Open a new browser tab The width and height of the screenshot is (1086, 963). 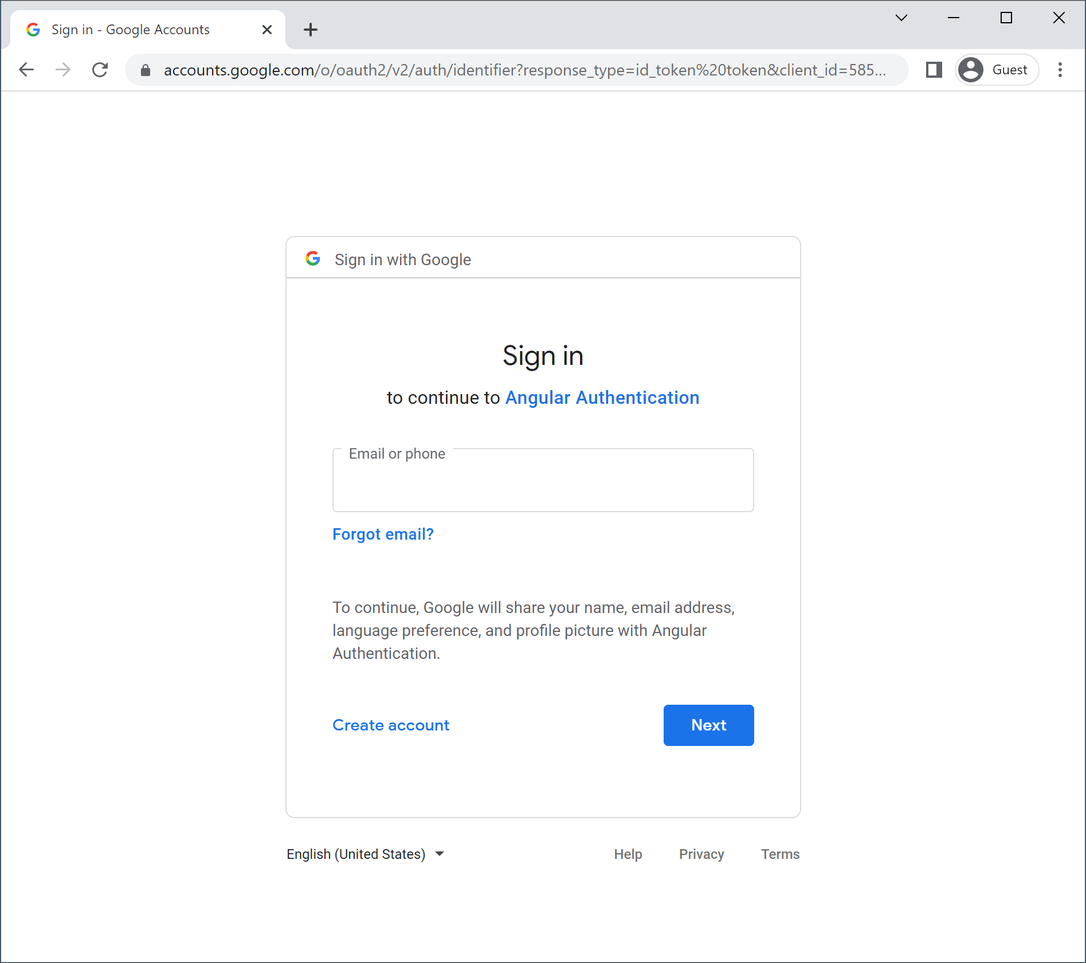[310, 30]
